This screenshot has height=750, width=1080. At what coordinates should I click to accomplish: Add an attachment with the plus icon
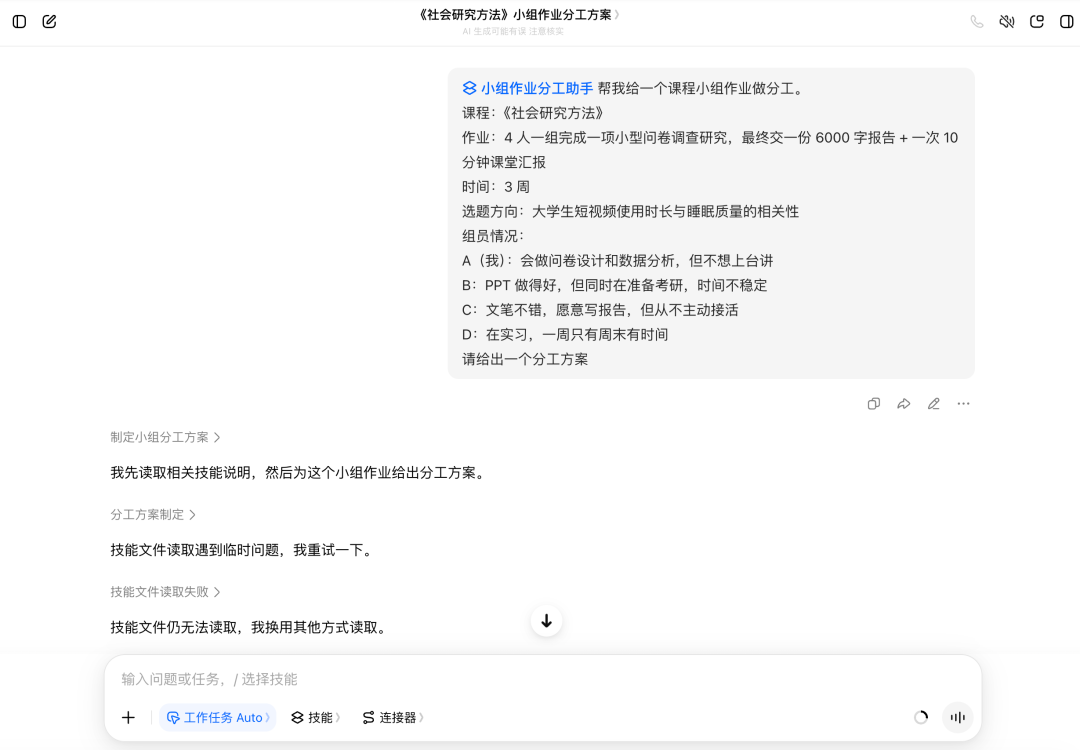click(129, 718)
